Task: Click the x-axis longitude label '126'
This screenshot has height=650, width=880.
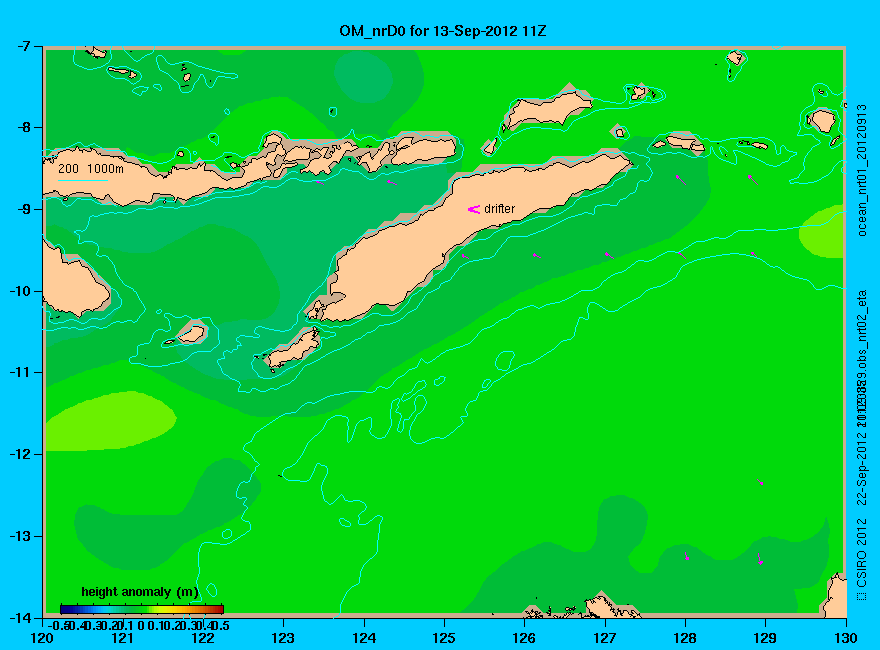Action: (525, 638)
